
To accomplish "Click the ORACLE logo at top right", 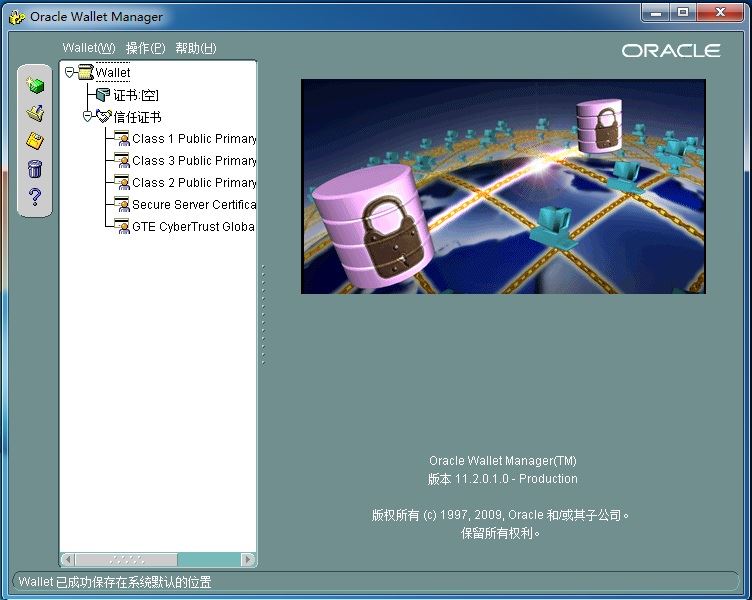I will (x=671, y=50).
